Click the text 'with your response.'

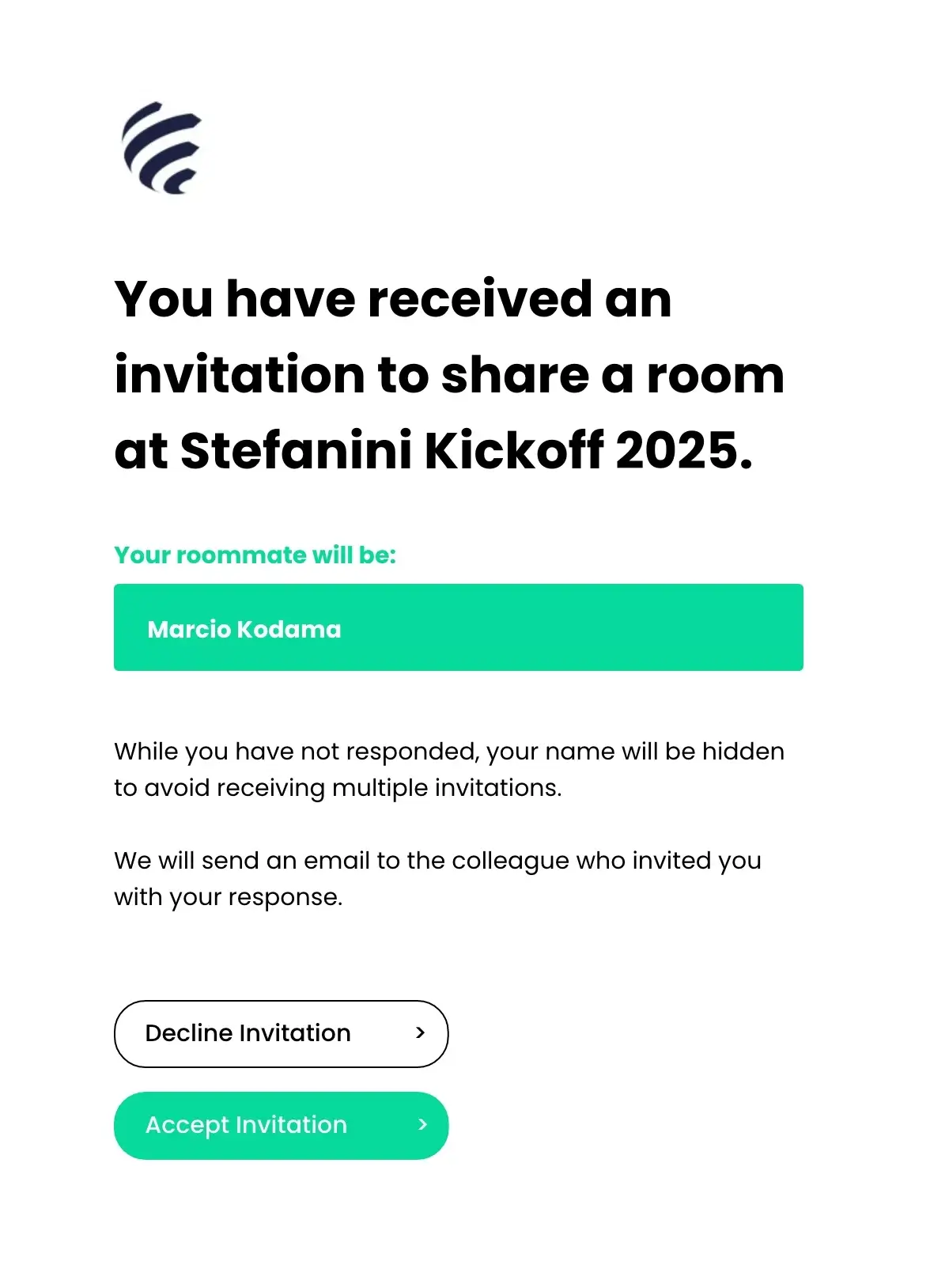[229, 897]
